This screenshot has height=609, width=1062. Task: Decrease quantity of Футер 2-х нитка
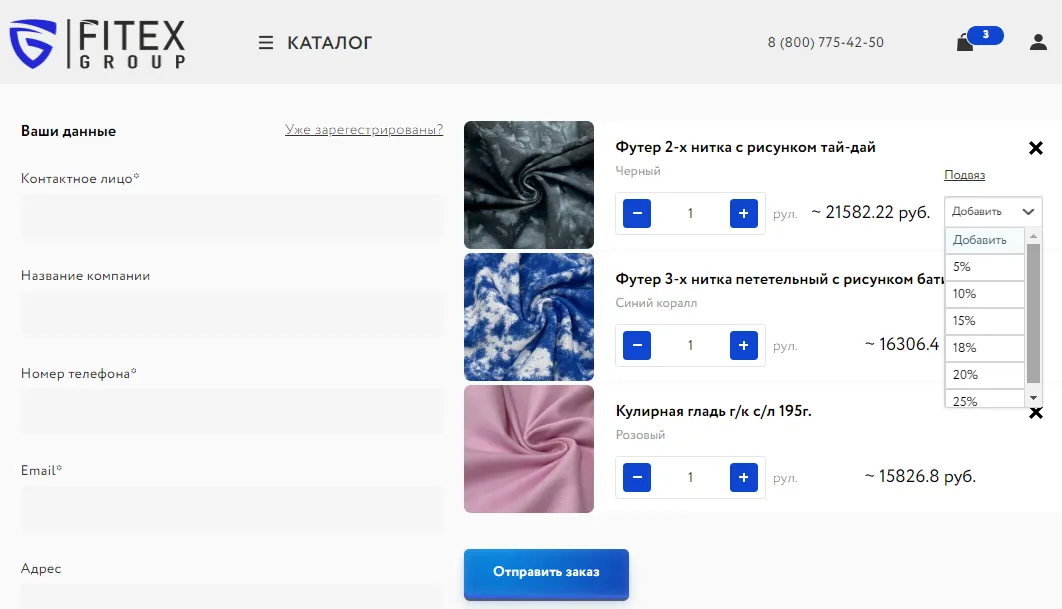(x=637, y=213)
